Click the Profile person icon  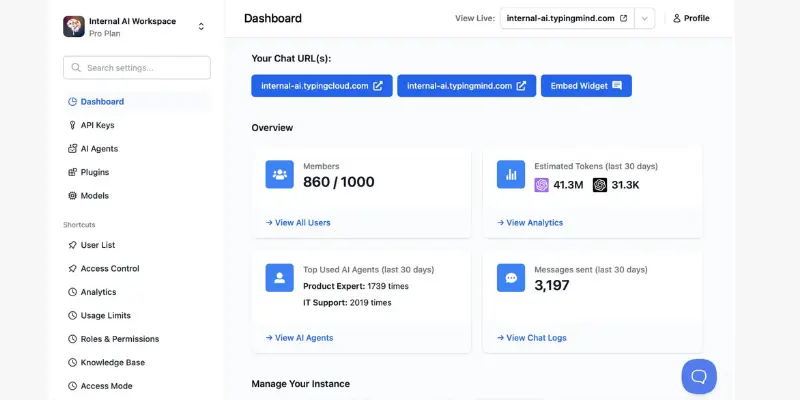click(x=677, y=18)
